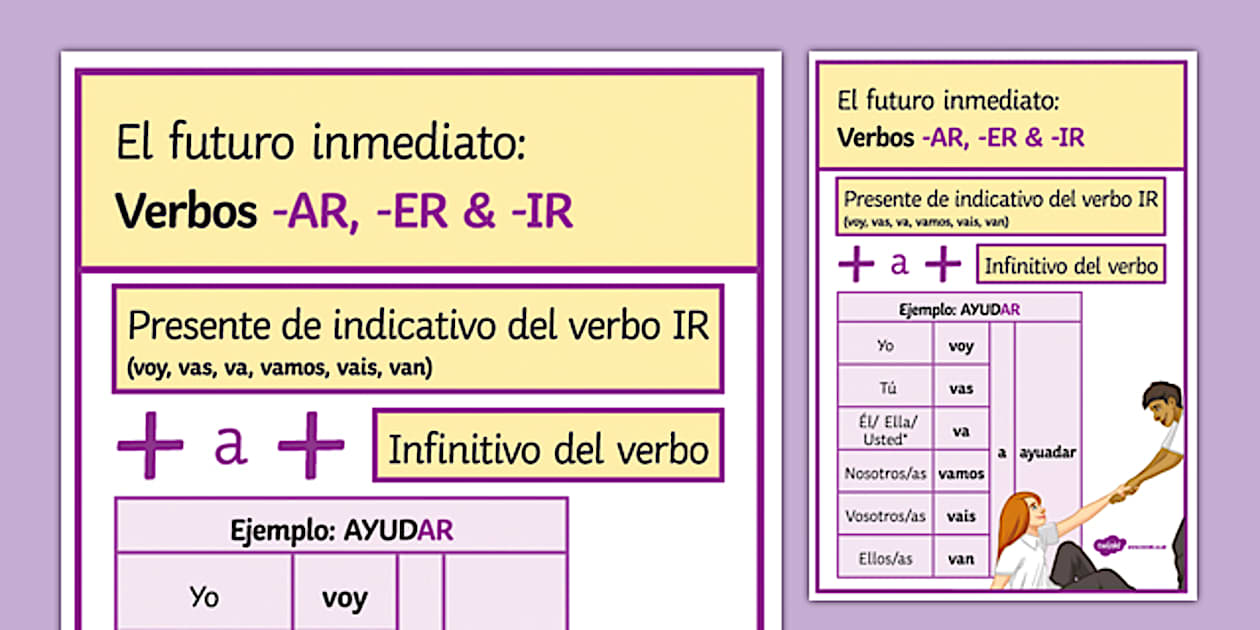
Task: Click the bold 'voy' cell in large table
Action: (344, 598)
